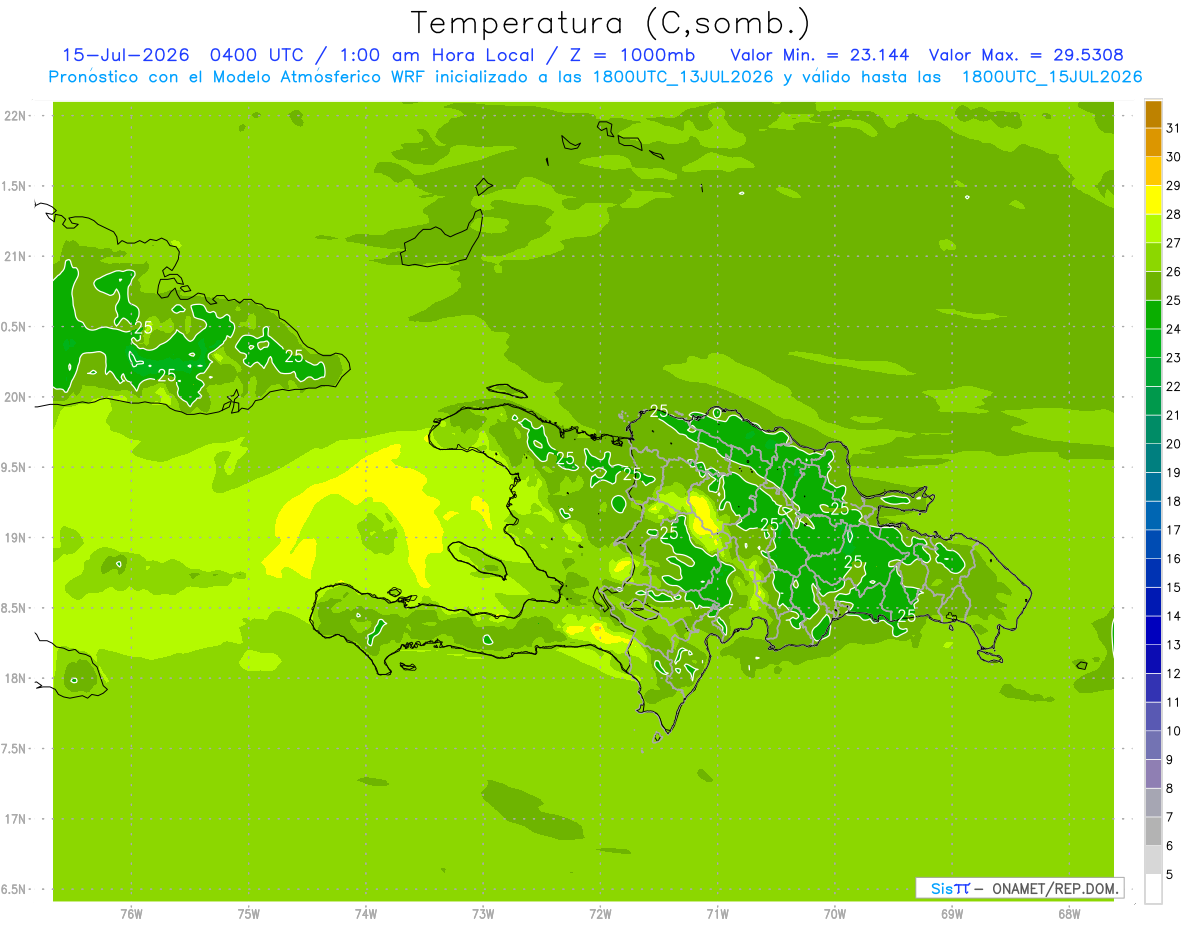Click the '10' label on the color scale

[1173, 731]
